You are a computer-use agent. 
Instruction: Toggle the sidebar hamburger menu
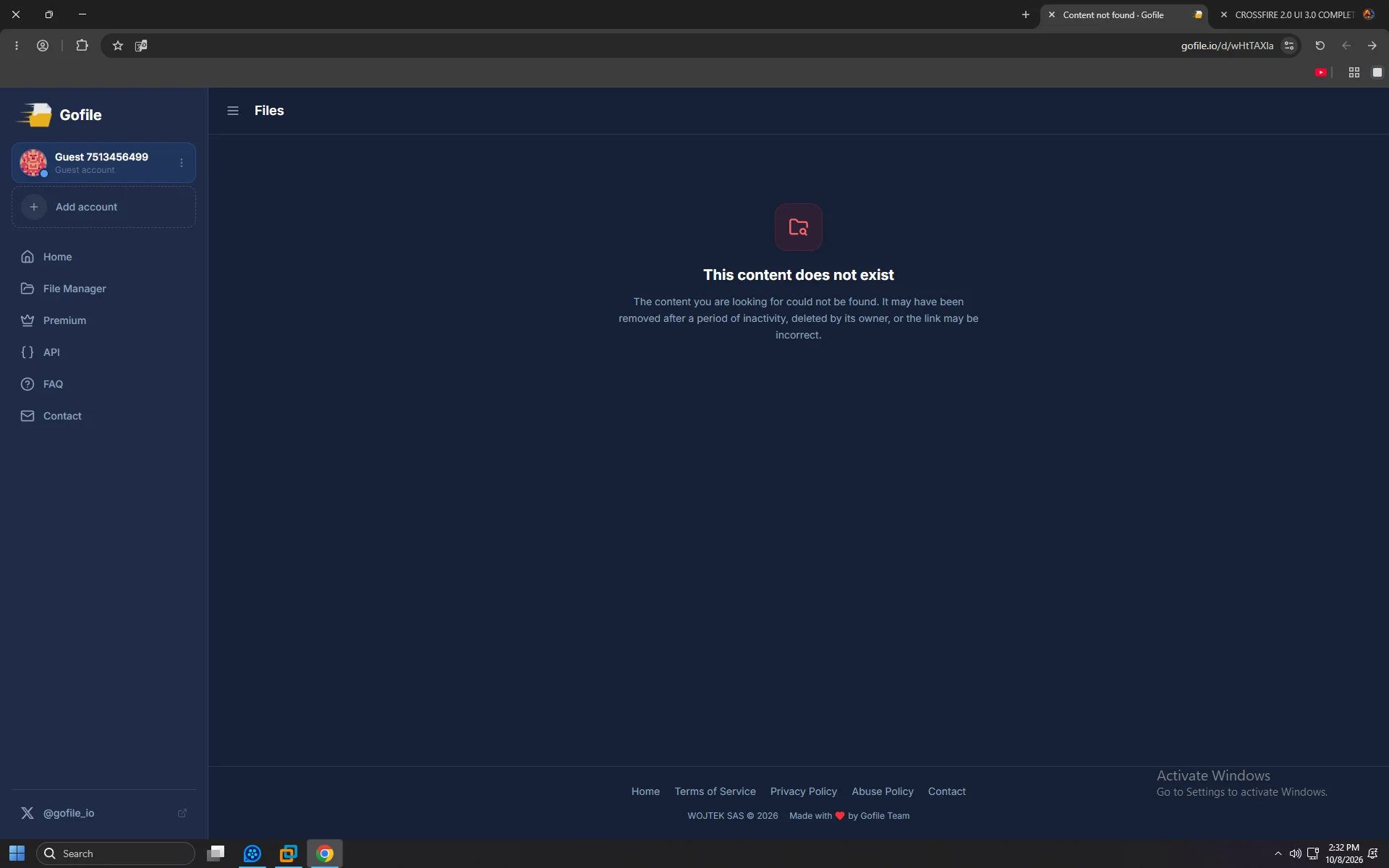pyautogui.click(x=233, y=111)
